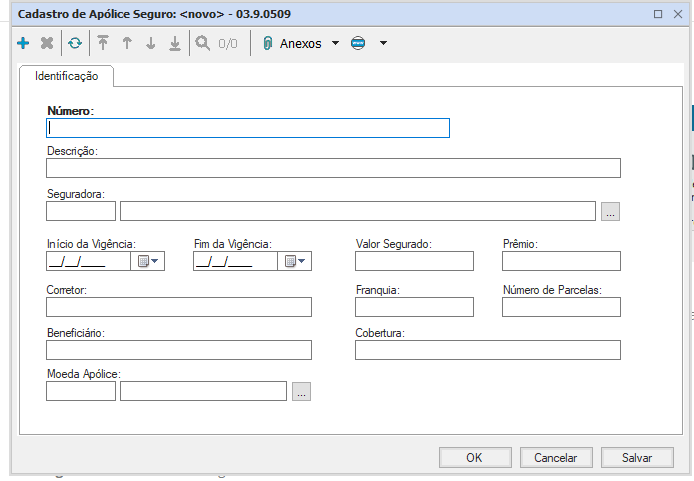The width and height of the screenshot is (694, 481).
Task: Select the Identificação tab
Action: pos(66,76)
